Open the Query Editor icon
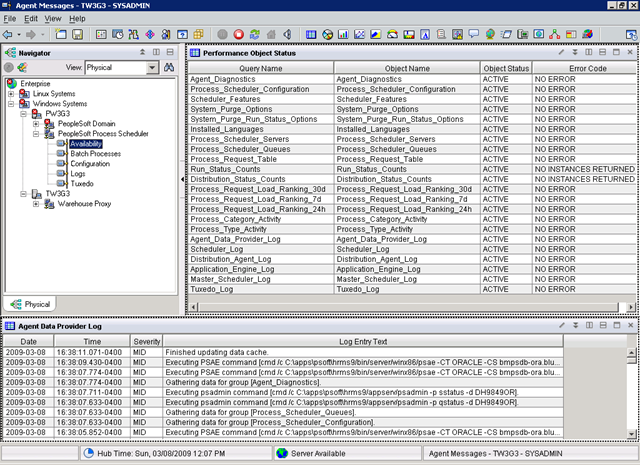 pyautogui.click(x=182, y=35)
